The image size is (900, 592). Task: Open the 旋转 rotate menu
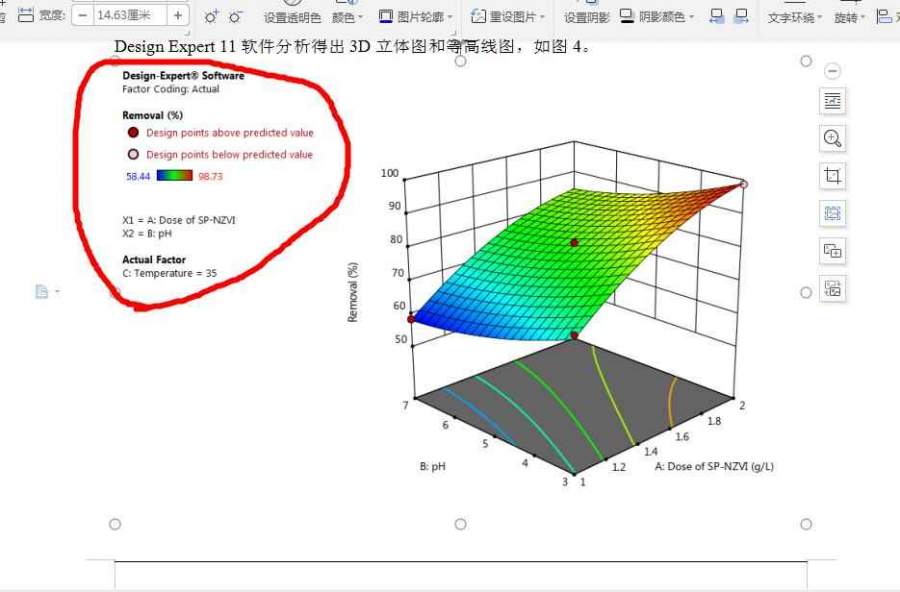(850, 17)
